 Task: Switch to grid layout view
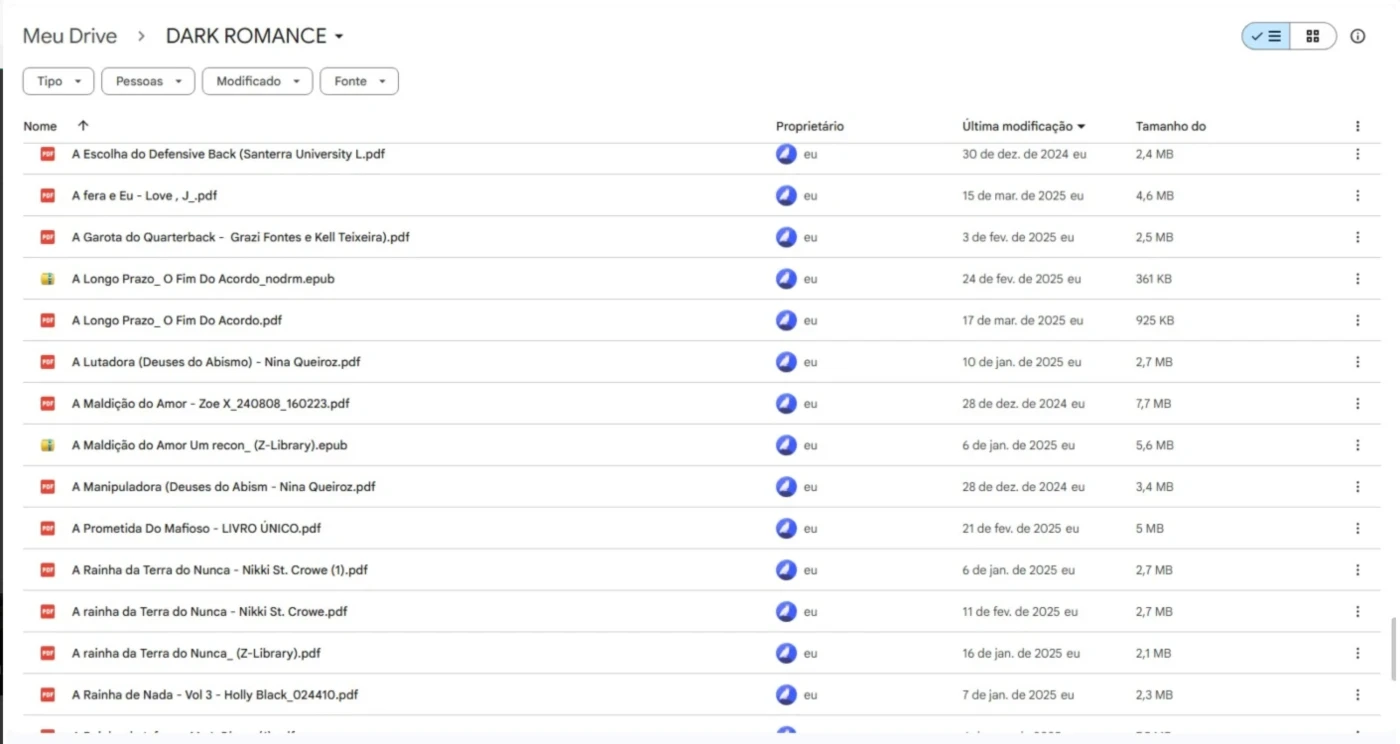[x=1312, y=36]
